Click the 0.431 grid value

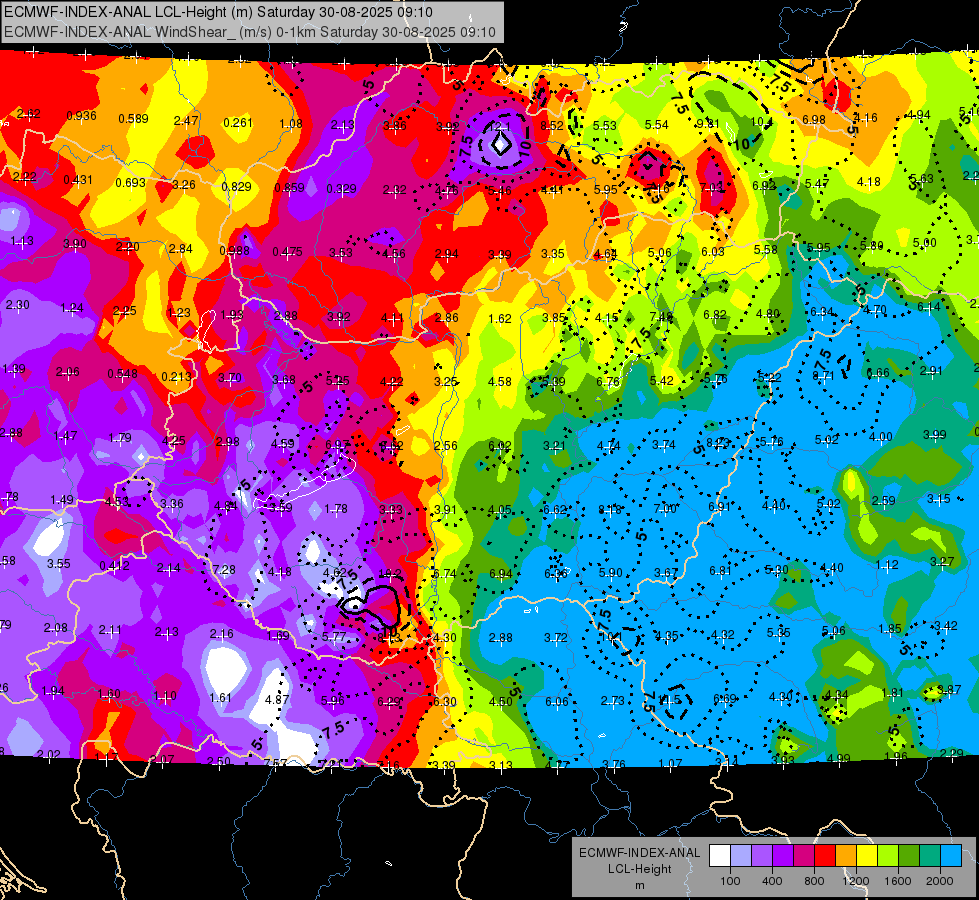(x=78, y=180)
